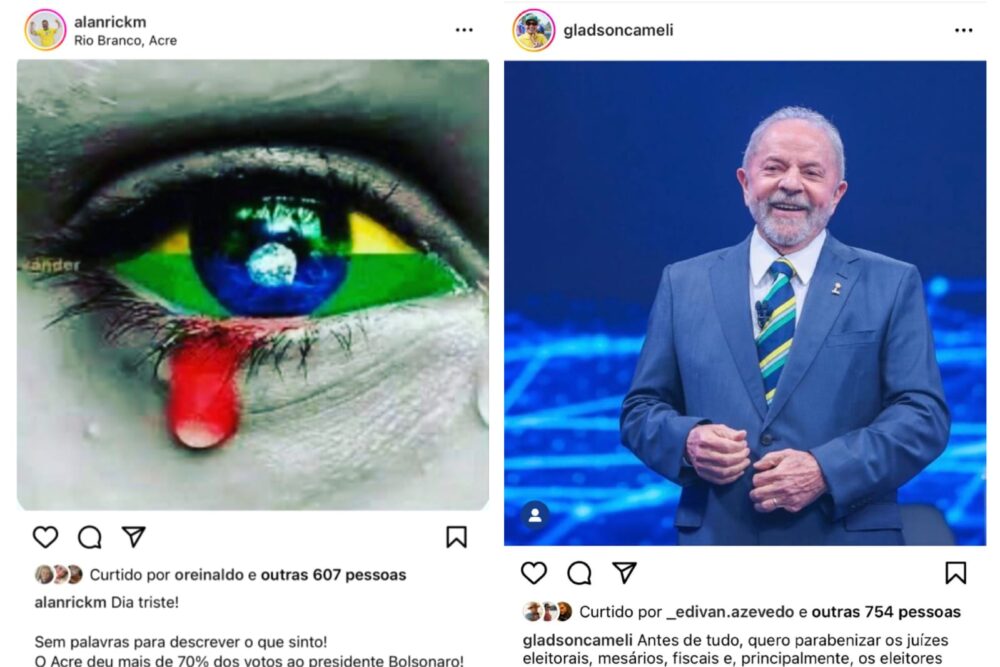Image resolution: width=1000 pixels, height=667 pixels.
Task: Open alanrickm profile picture story
Action: pyautogui.click(x=45, y=29)
